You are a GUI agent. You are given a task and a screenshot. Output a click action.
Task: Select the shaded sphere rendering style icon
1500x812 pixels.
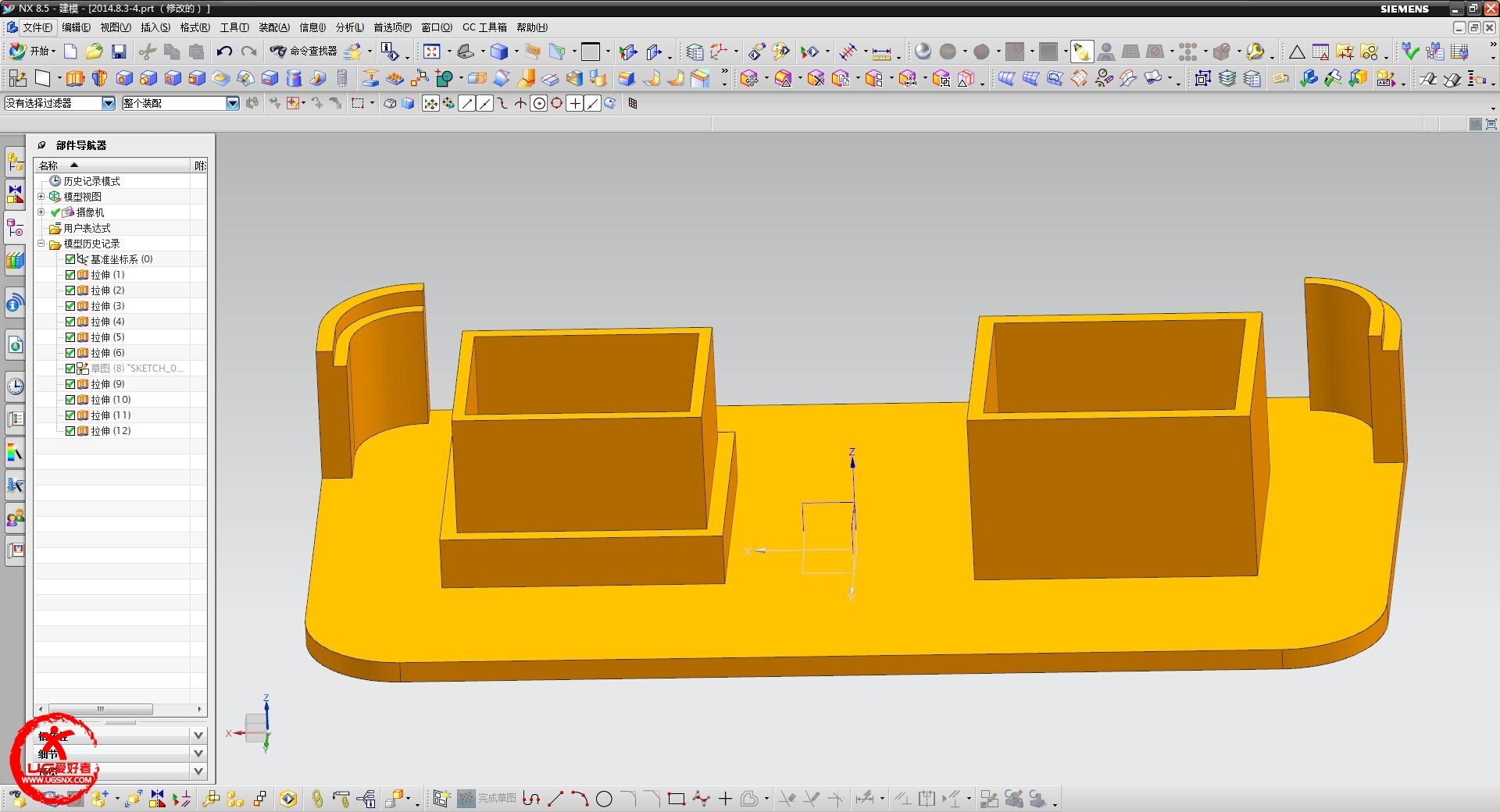point(923,52)
